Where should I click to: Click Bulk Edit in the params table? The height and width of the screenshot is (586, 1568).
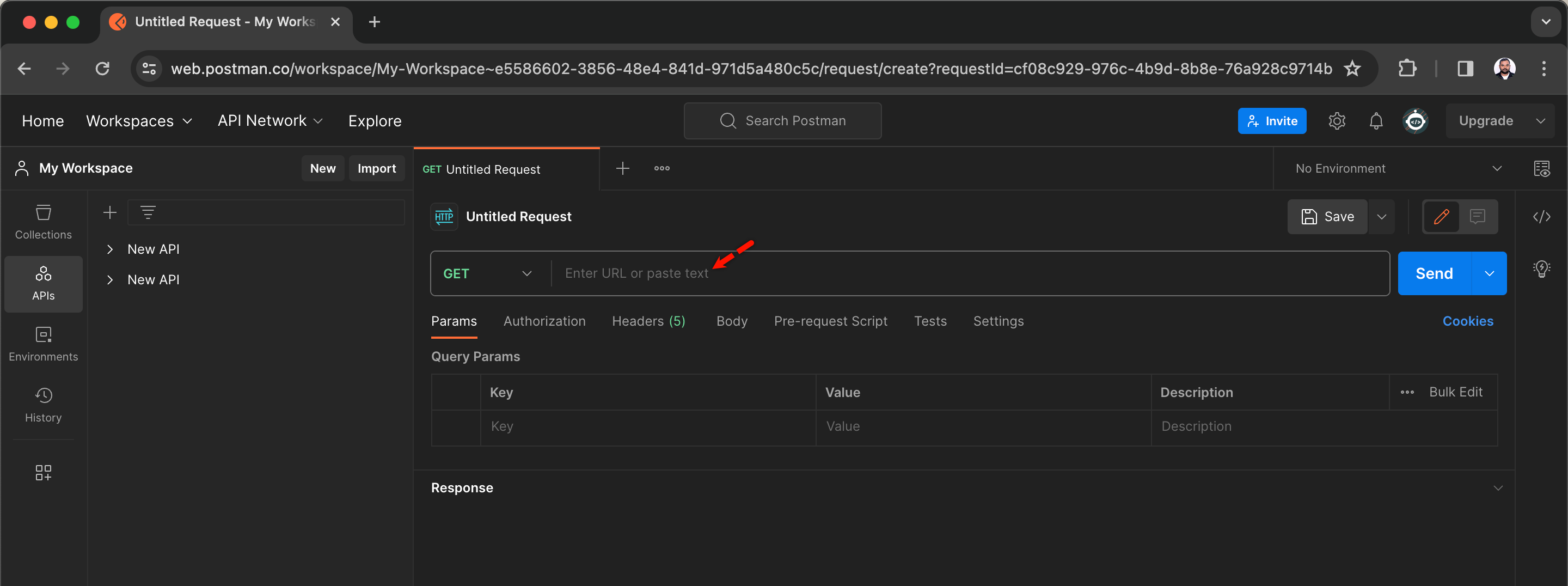pyautogui.click(x=1455, y=392)
